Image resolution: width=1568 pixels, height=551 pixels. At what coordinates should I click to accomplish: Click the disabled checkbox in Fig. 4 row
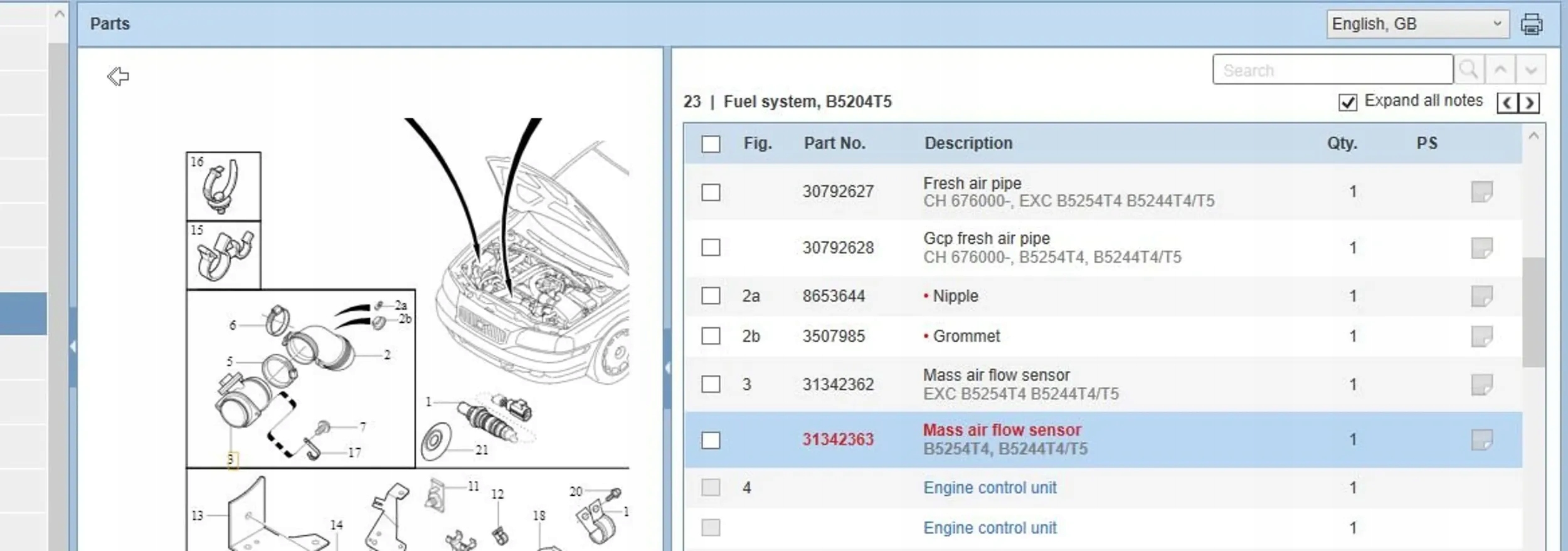pyautogui.click(x=711, y=488)
